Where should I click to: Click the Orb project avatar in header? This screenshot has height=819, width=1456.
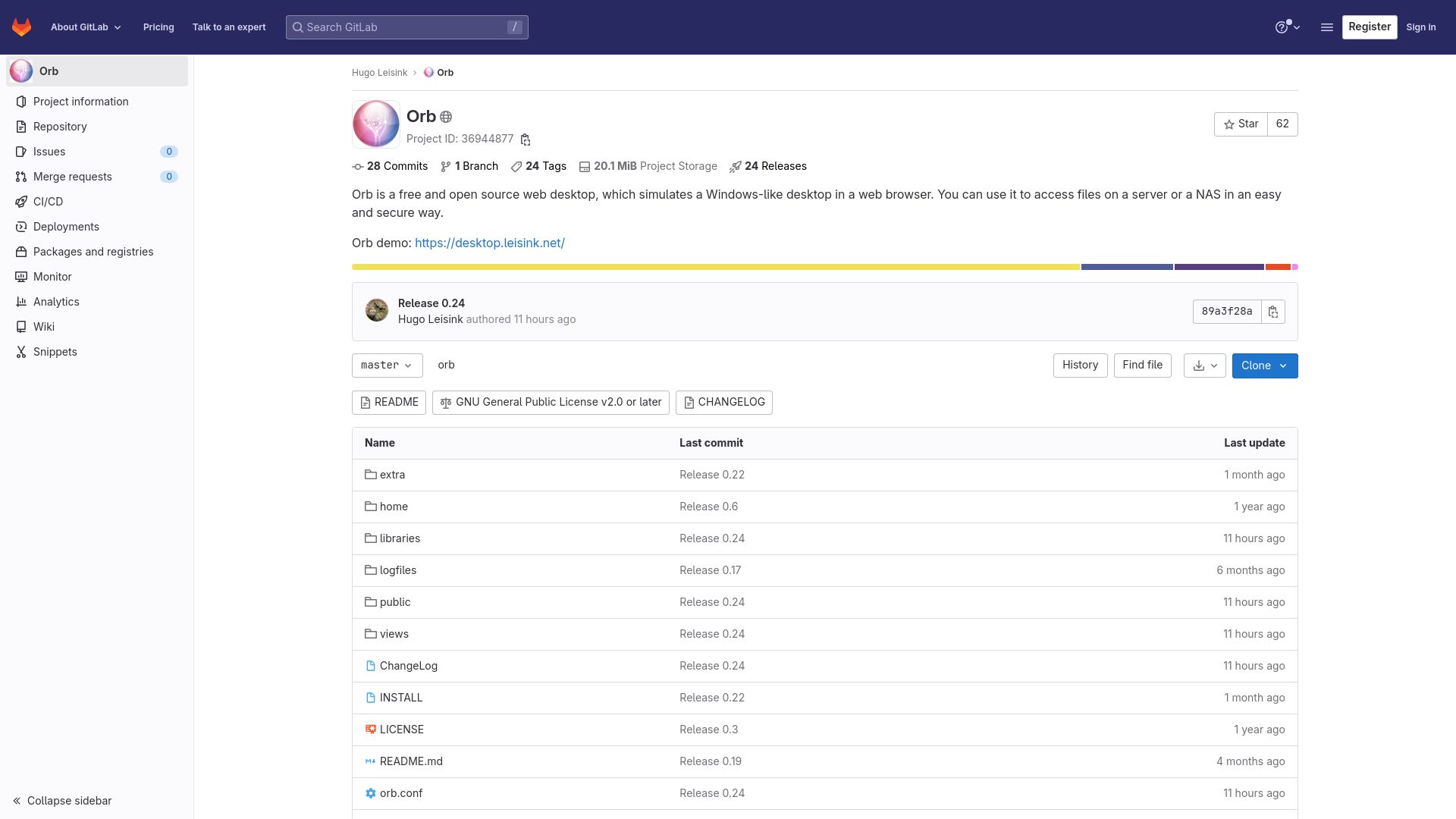(x=376, y=124)
